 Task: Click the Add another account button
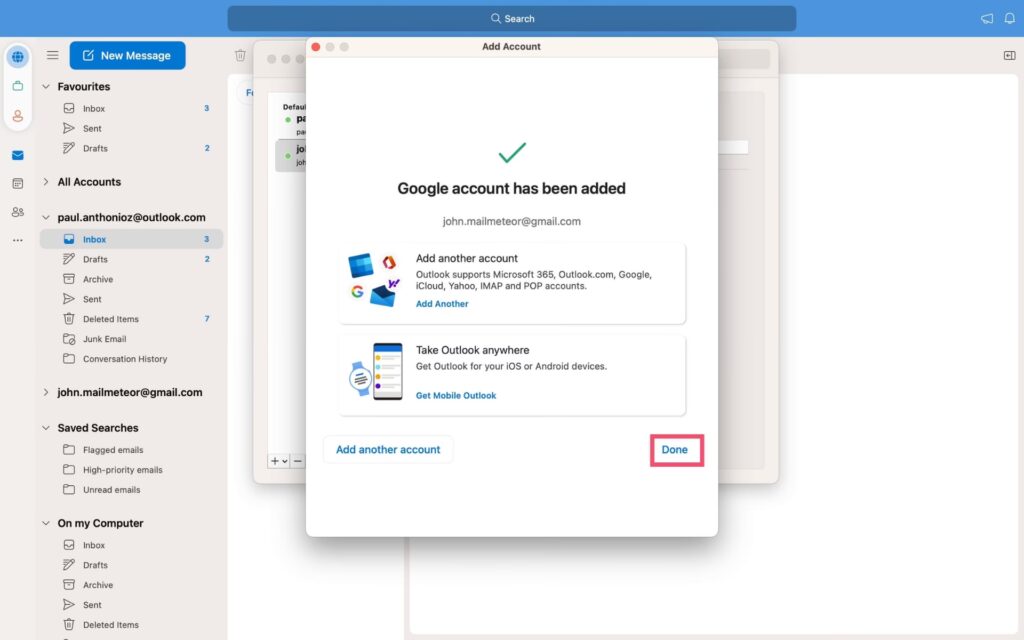tap(388, 450)
